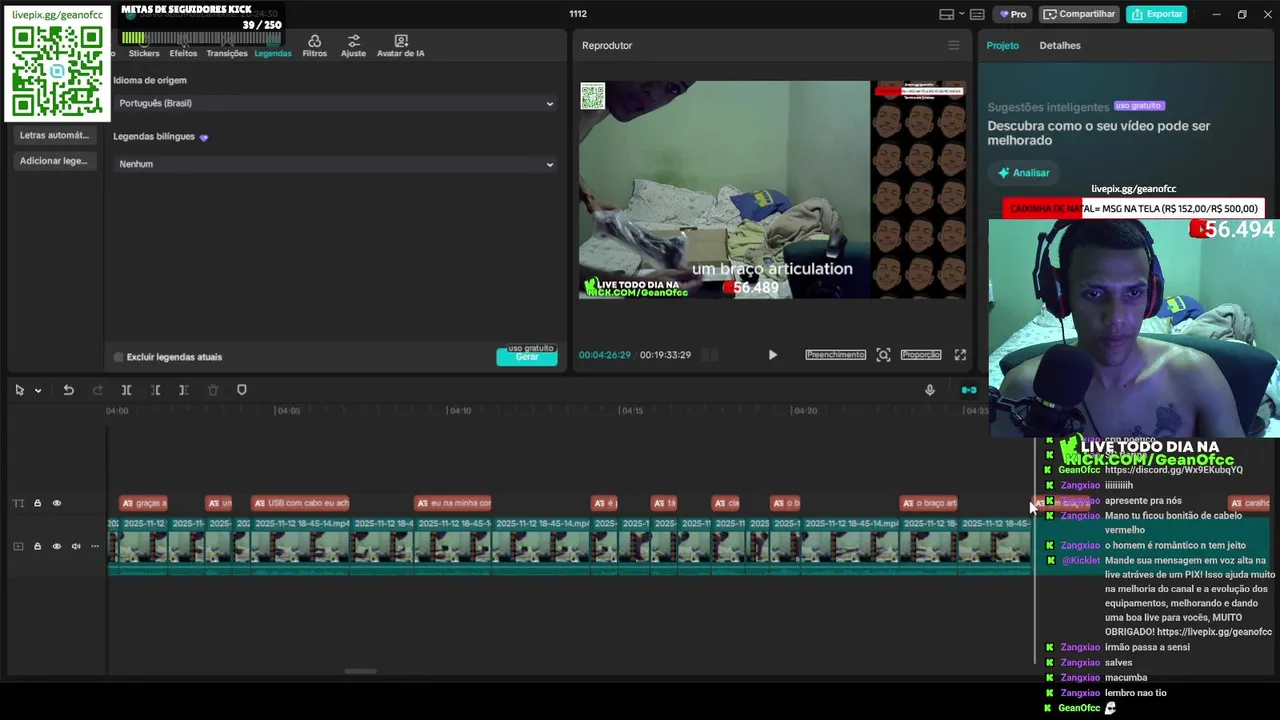Viewport: 1280px width, 720px height.
Task: Select Letras automáticas in the sidebar
Action: pyautogui.click(x=54, y=135)
